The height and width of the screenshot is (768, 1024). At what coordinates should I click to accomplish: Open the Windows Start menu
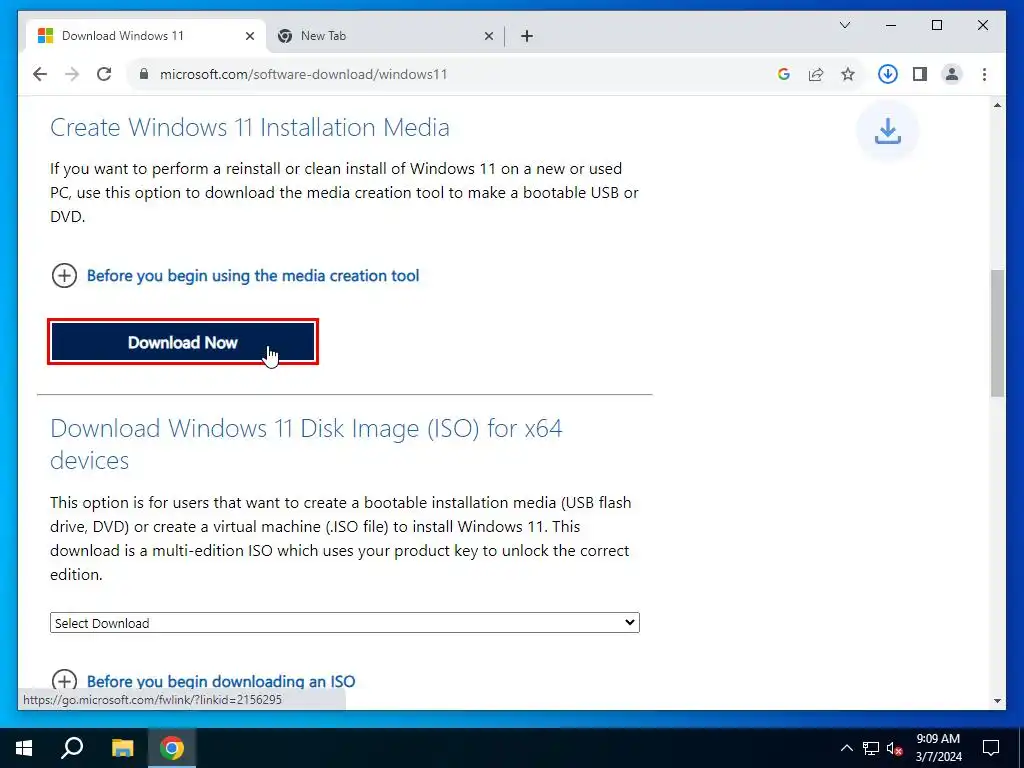pos(24,748)
